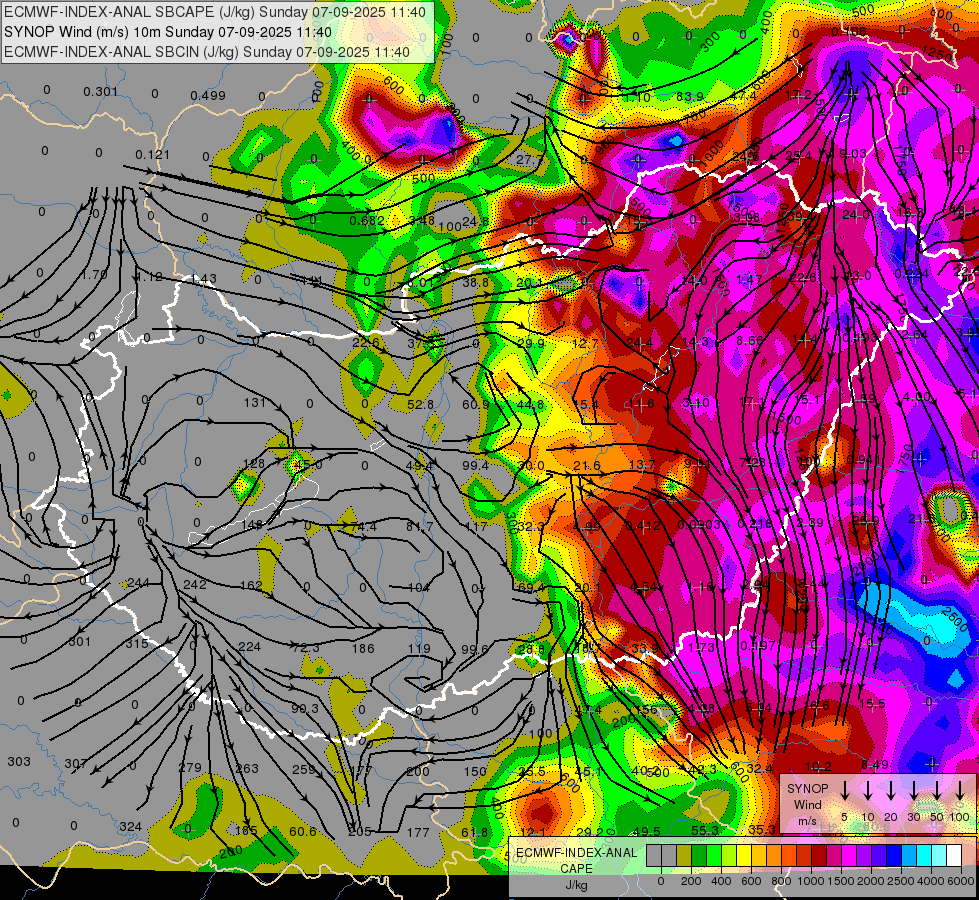Viewport: 979px width, 900px height.
Task: Click the 131 value on the map
Action: [255, 403]
